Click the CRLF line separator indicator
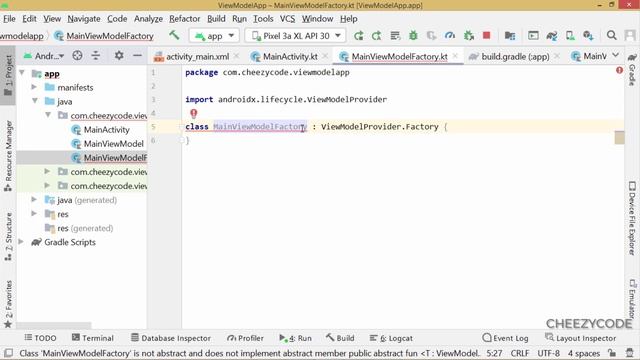This screenshot has height=360, width=640. click(520, 353)
